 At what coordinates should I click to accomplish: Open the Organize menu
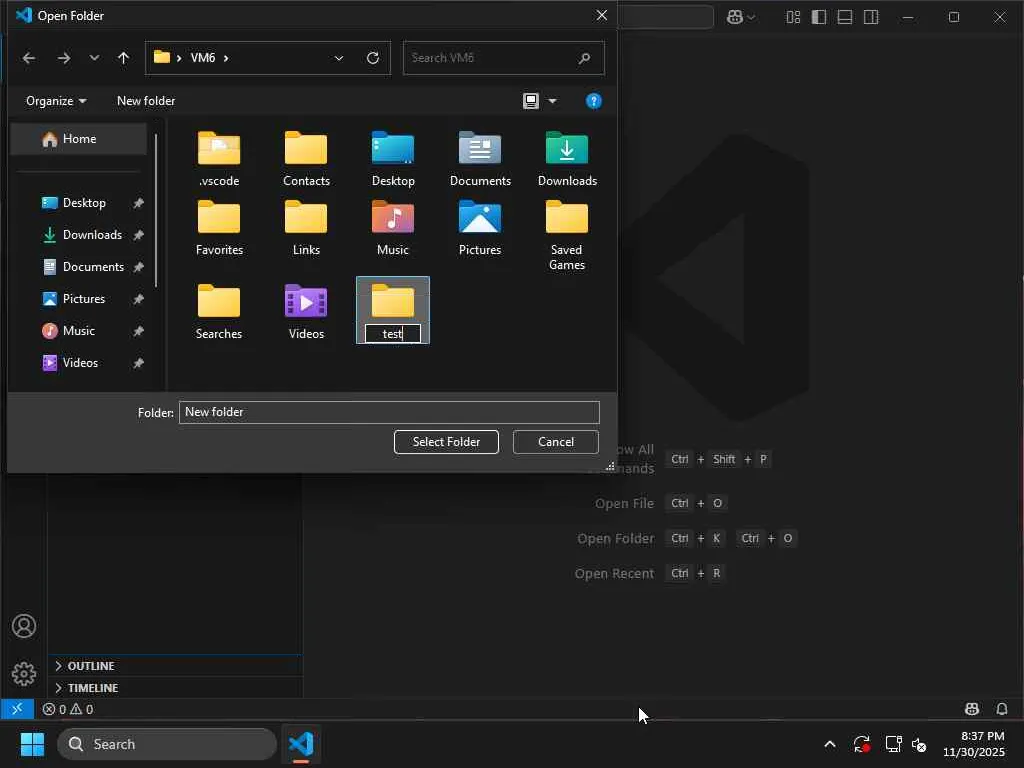[x=55, y=101]
